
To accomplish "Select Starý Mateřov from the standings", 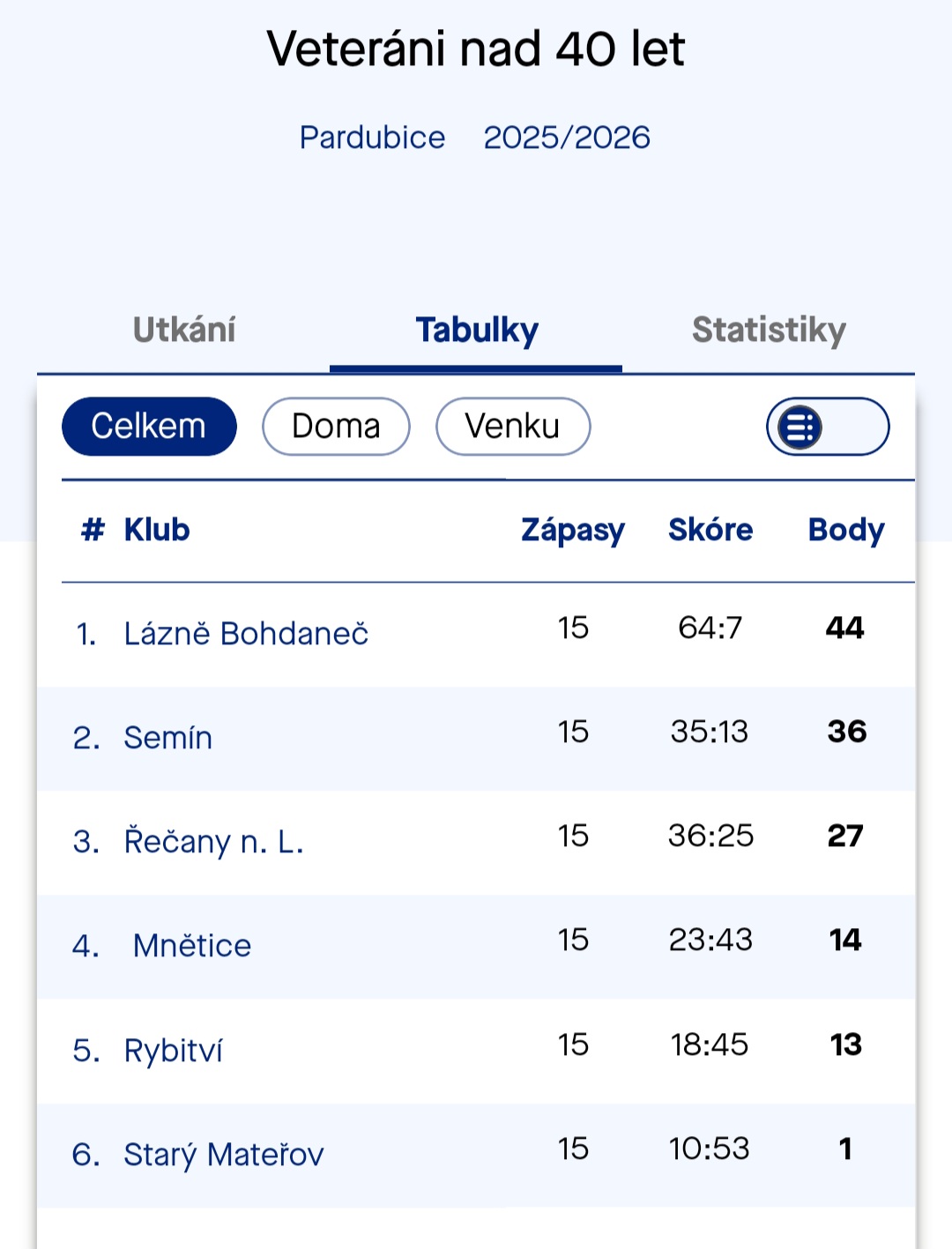I will pos(224,1153).
